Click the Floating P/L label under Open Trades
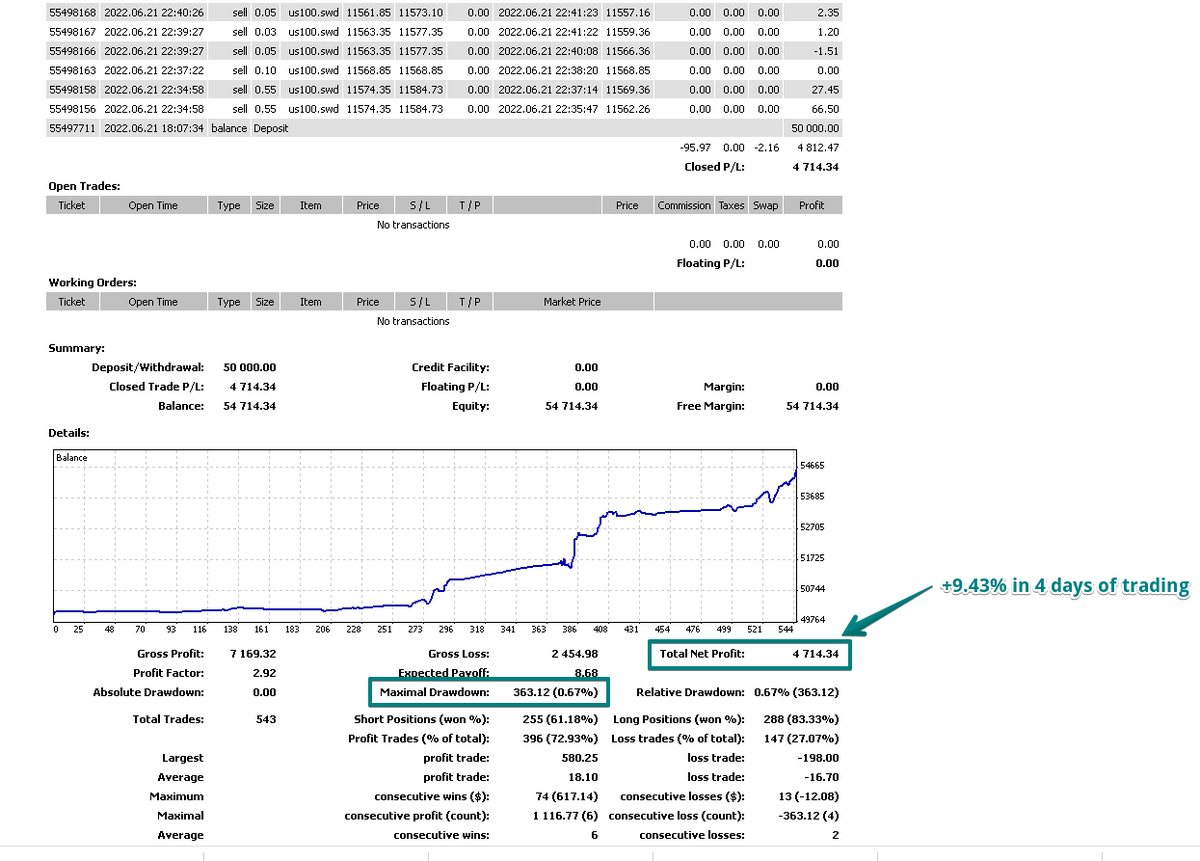 tap(710, 263)
